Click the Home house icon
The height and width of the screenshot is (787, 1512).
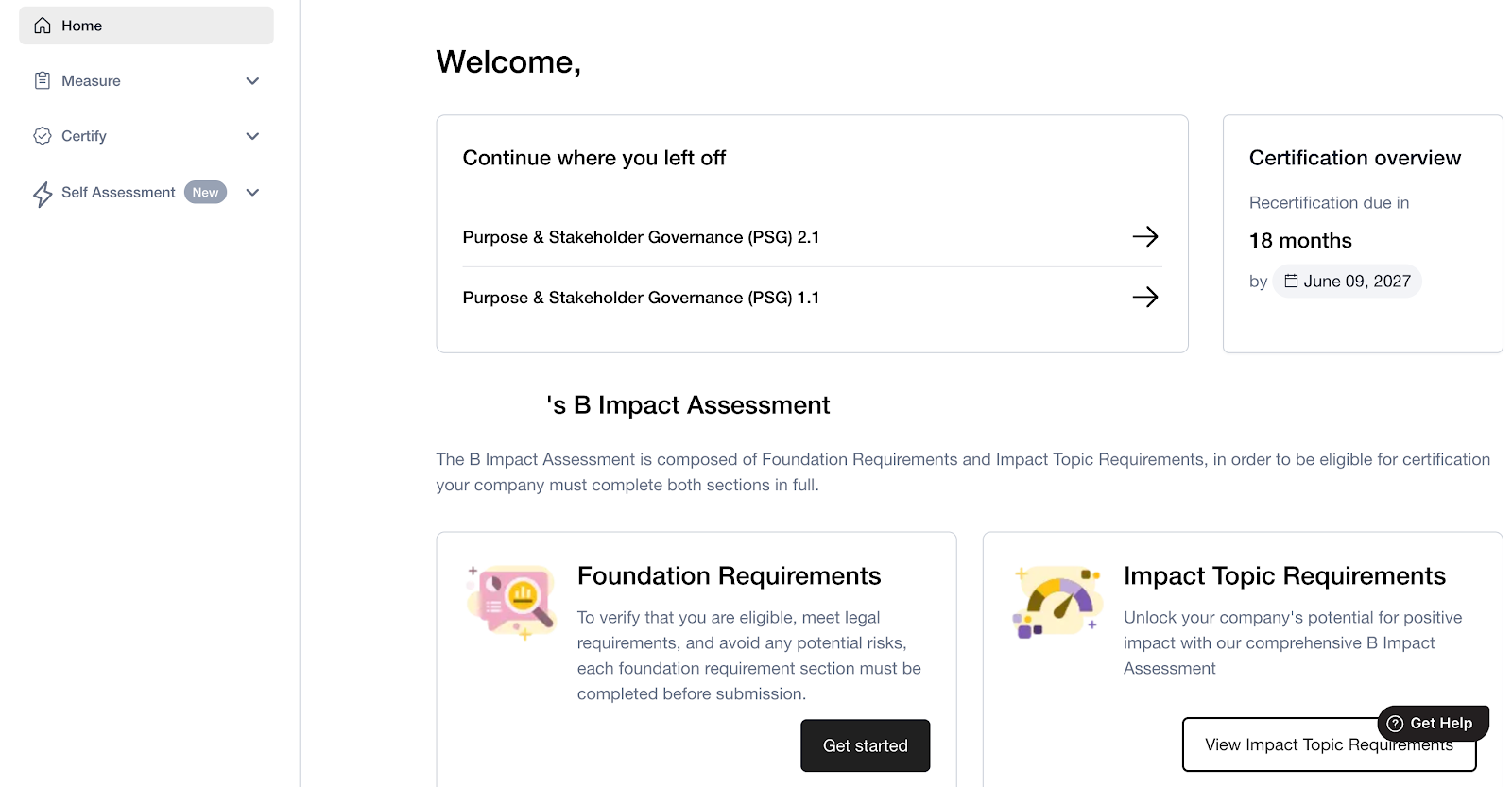pyautogui.click(x=43, y=26)
